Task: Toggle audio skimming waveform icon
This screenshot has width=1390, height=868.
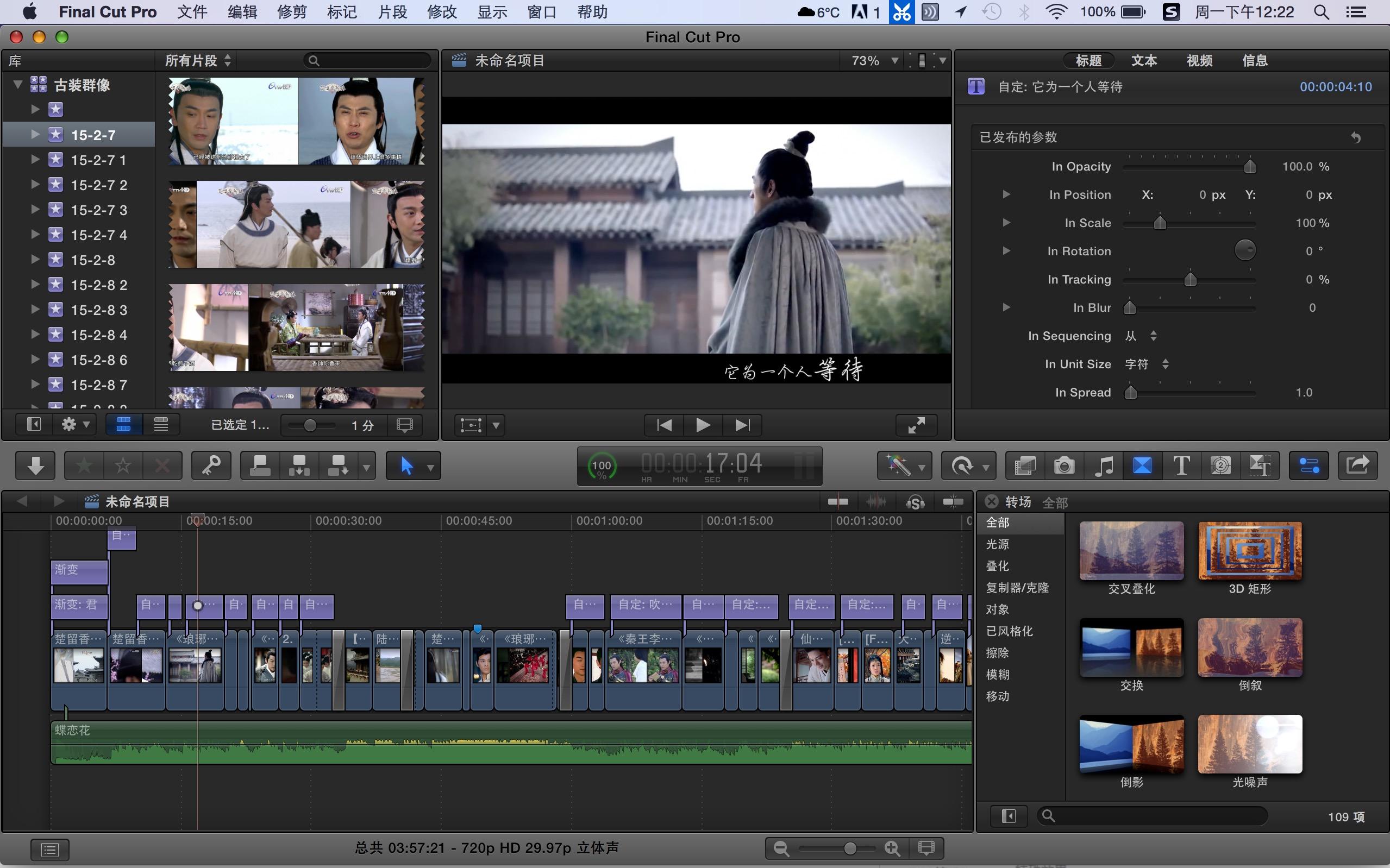Action: [875, 502]
